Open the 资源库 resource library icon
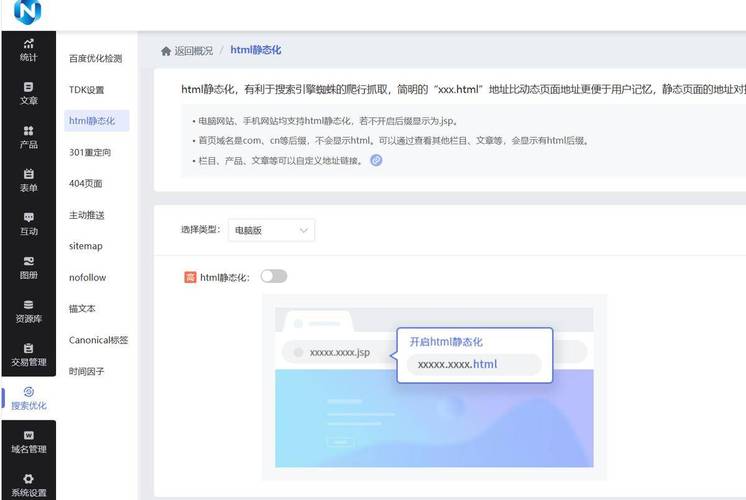The height and width of the screenshot is (500, 746). pos(28,305)
